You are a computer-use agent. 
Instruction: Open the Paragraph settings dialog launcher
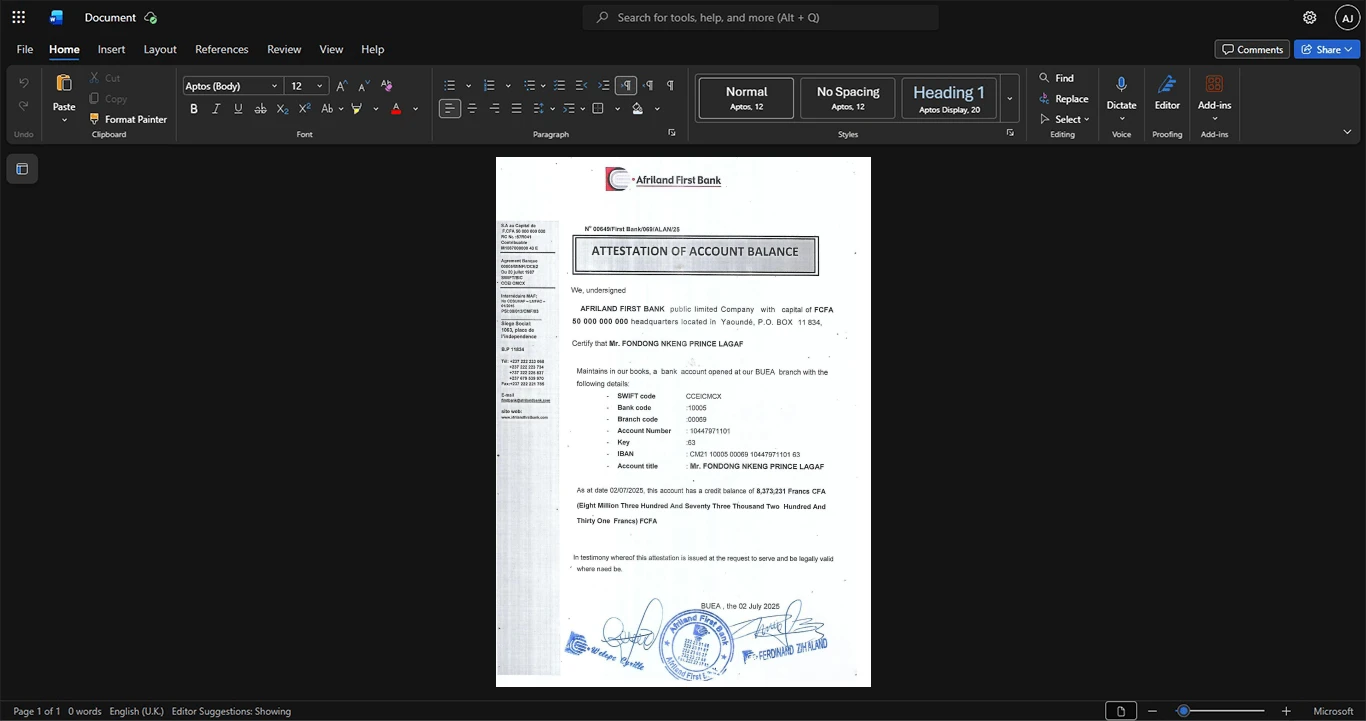[x=672, y=133]
